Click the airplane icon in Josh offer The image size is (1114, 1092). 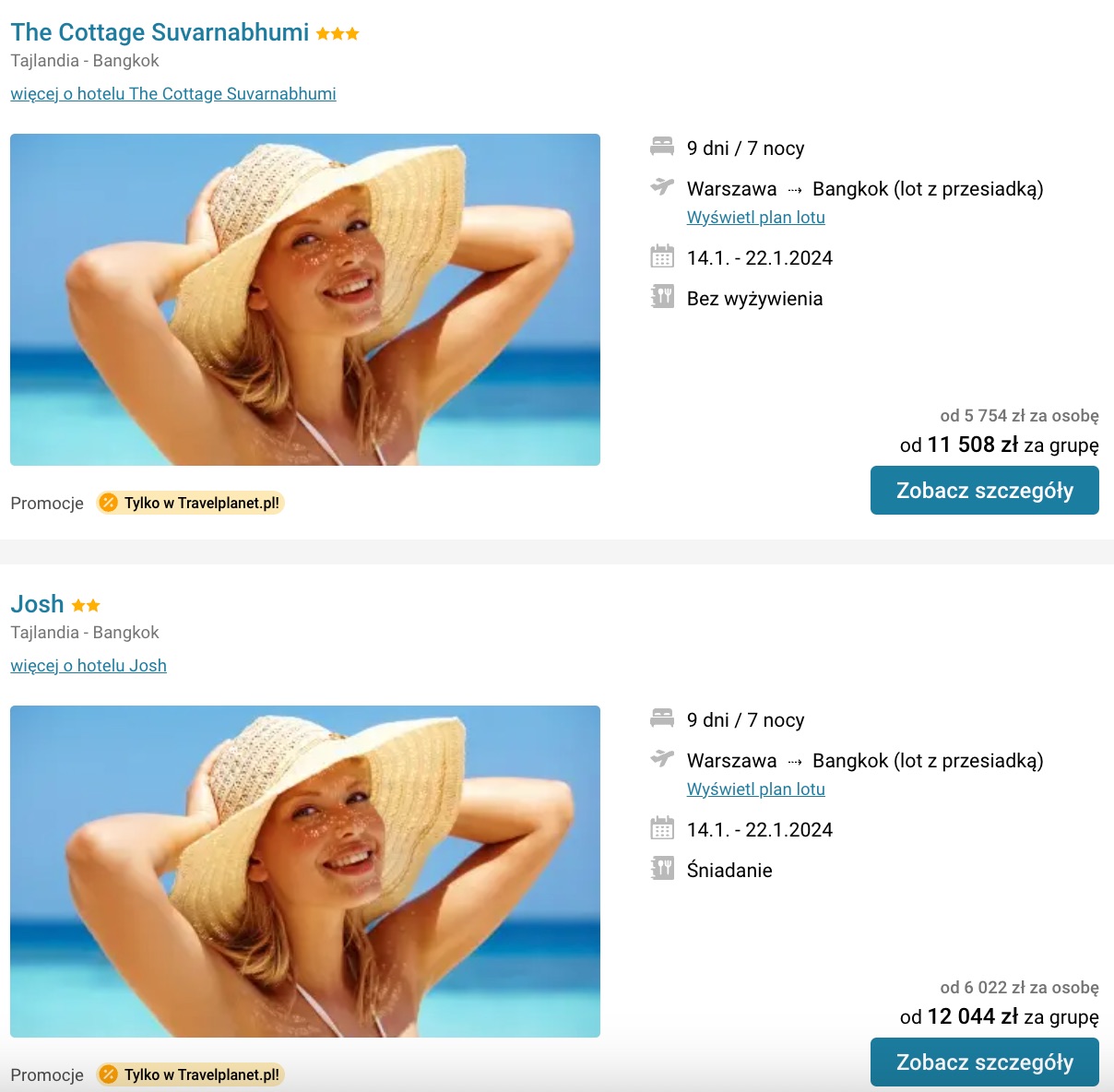click(x=662, y=759)
